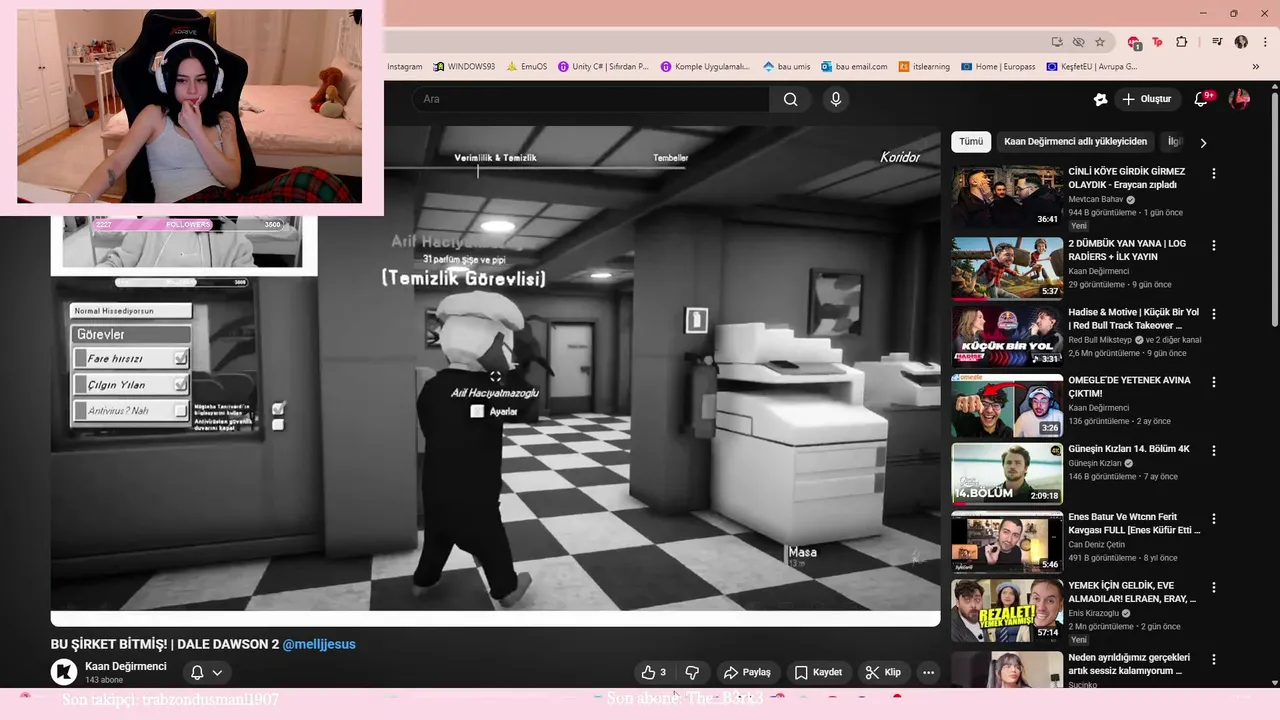
Task: Click the Oluştur create button
Action: tap(1146, 99)
